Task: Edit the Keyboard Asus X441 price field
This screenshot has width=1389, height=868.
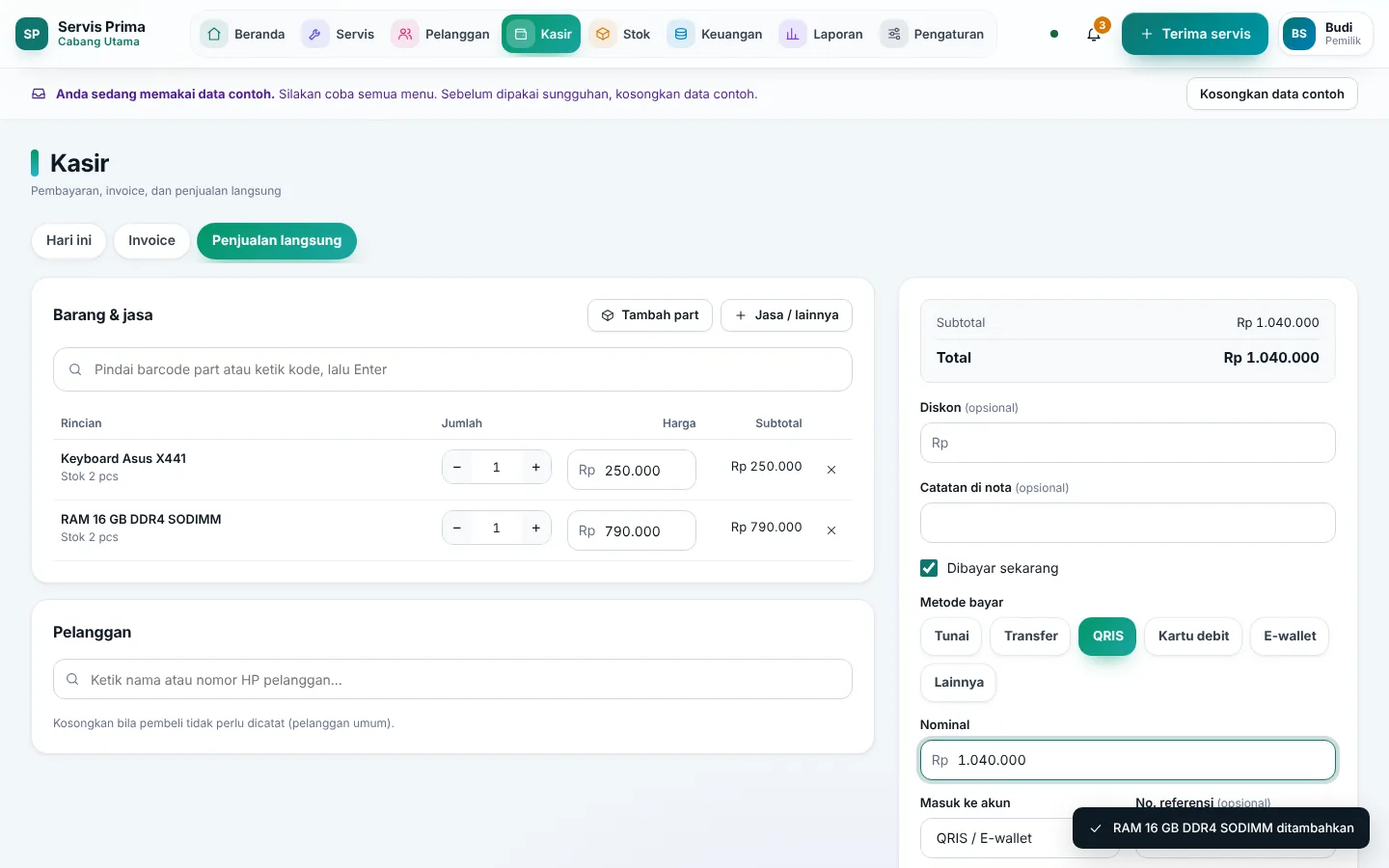Action: (632, 470)
